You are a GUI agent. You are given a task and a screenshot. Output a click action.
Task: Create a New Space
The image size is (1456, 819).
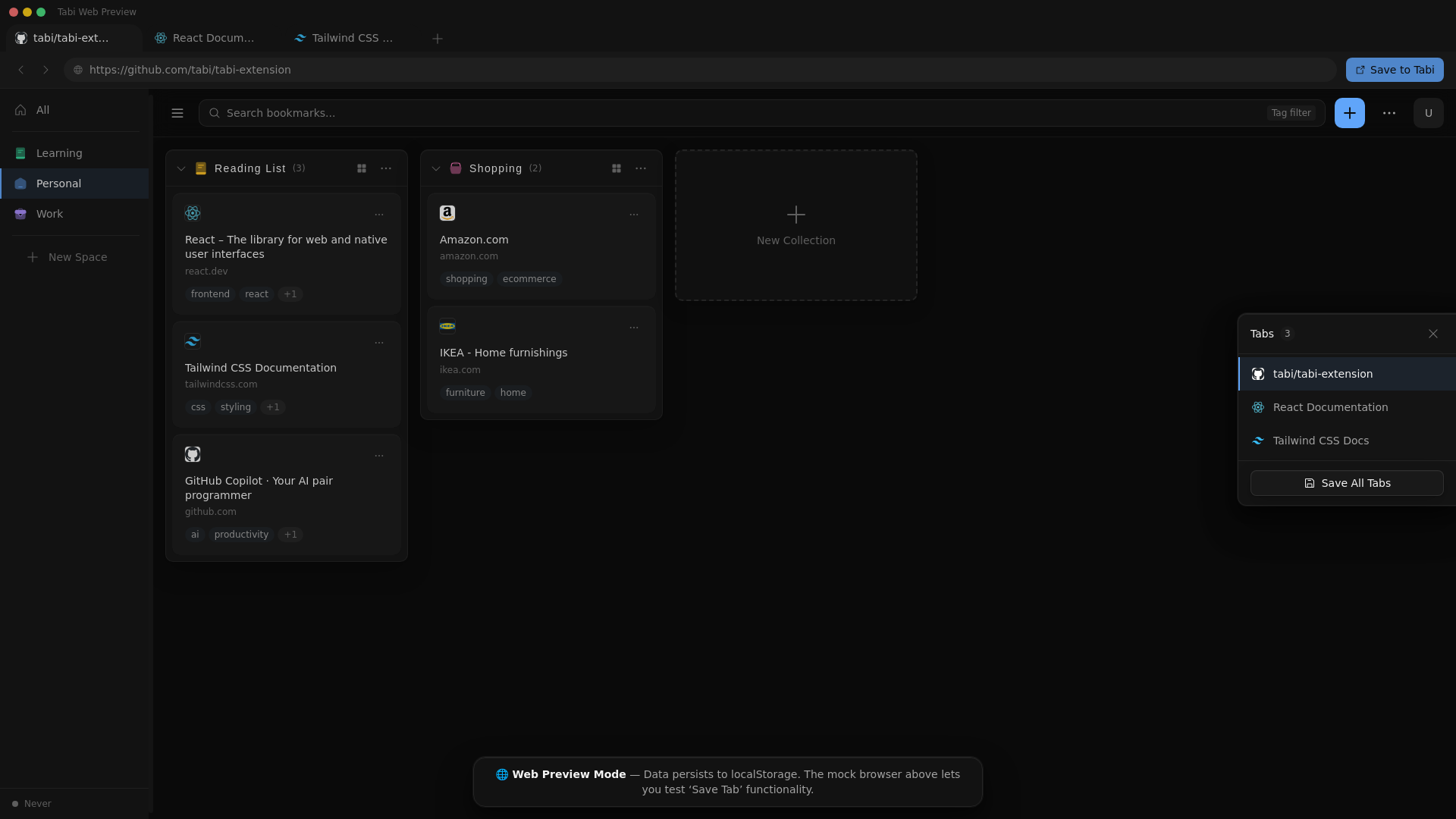click(x=74, y=257)
